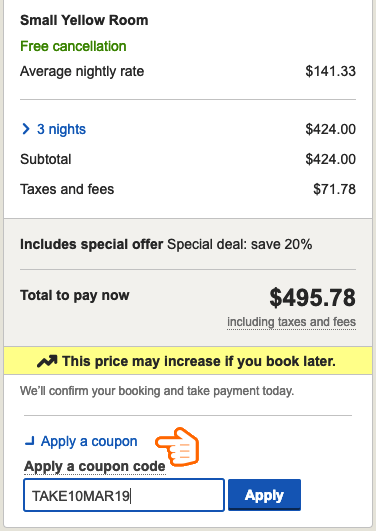Screen dimensions: 376x531
Task: Focus the coupon code input field
Action: pos(124,495)
